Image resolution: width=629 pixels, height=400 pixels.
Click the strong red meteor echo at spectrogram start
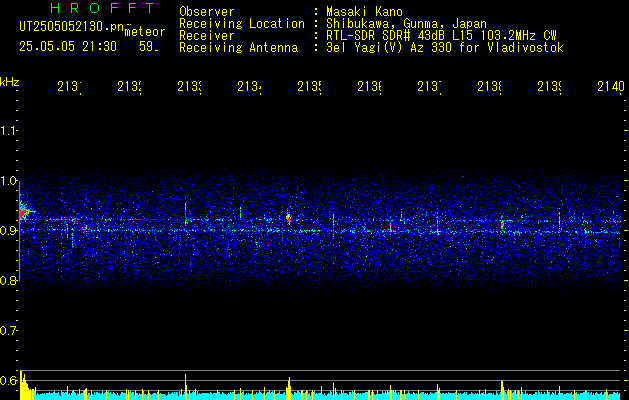coord(24,212)
